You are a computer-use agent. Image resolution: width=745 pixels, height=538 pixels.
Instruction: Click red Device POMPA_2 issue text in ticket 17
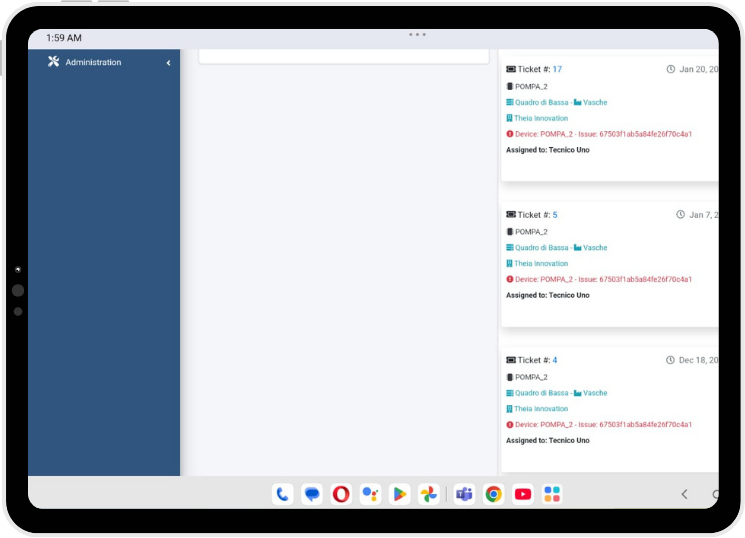click(603, 134)
